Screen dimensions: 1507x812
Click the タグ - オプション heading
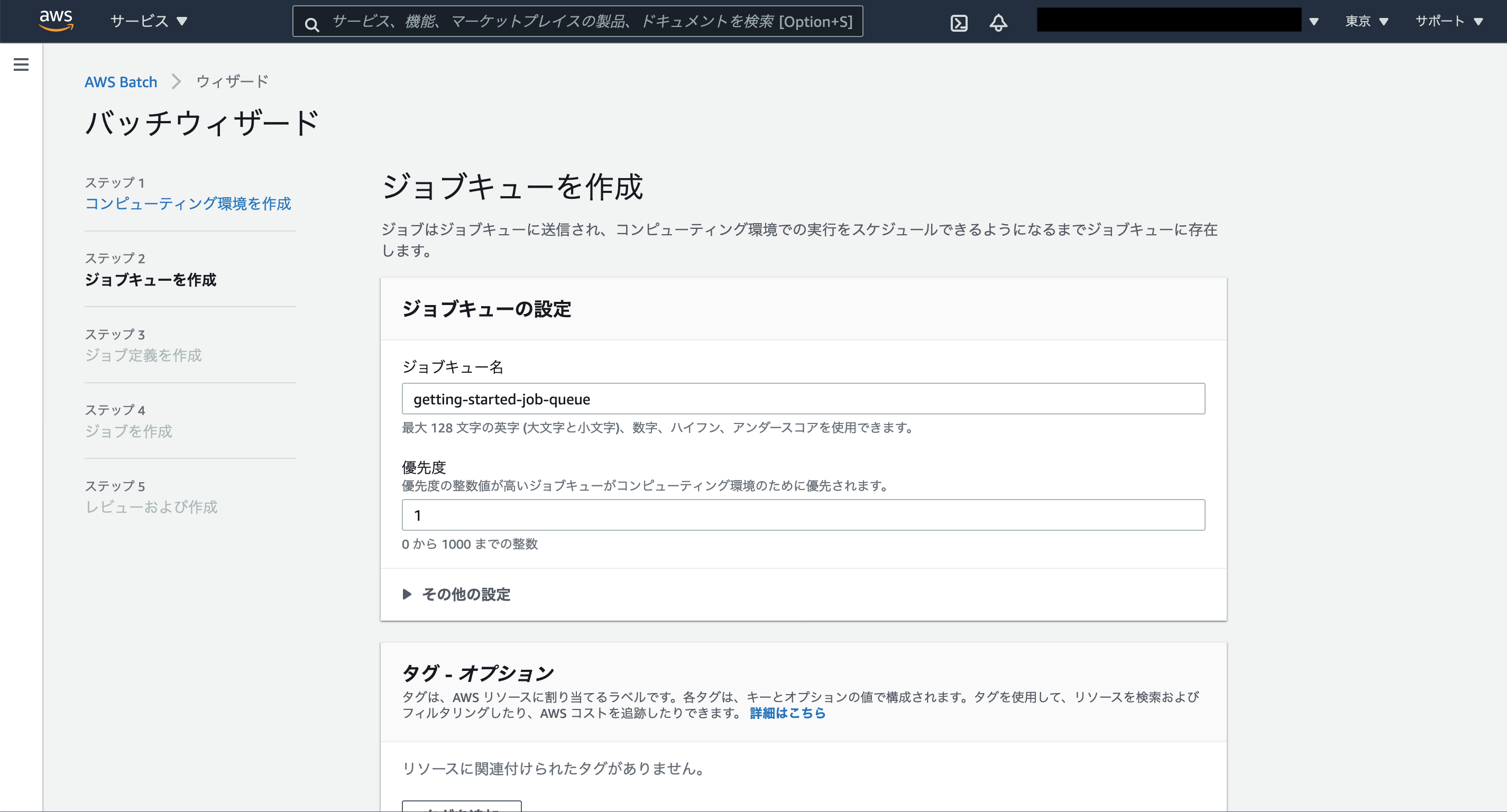[x=478, y=673]
